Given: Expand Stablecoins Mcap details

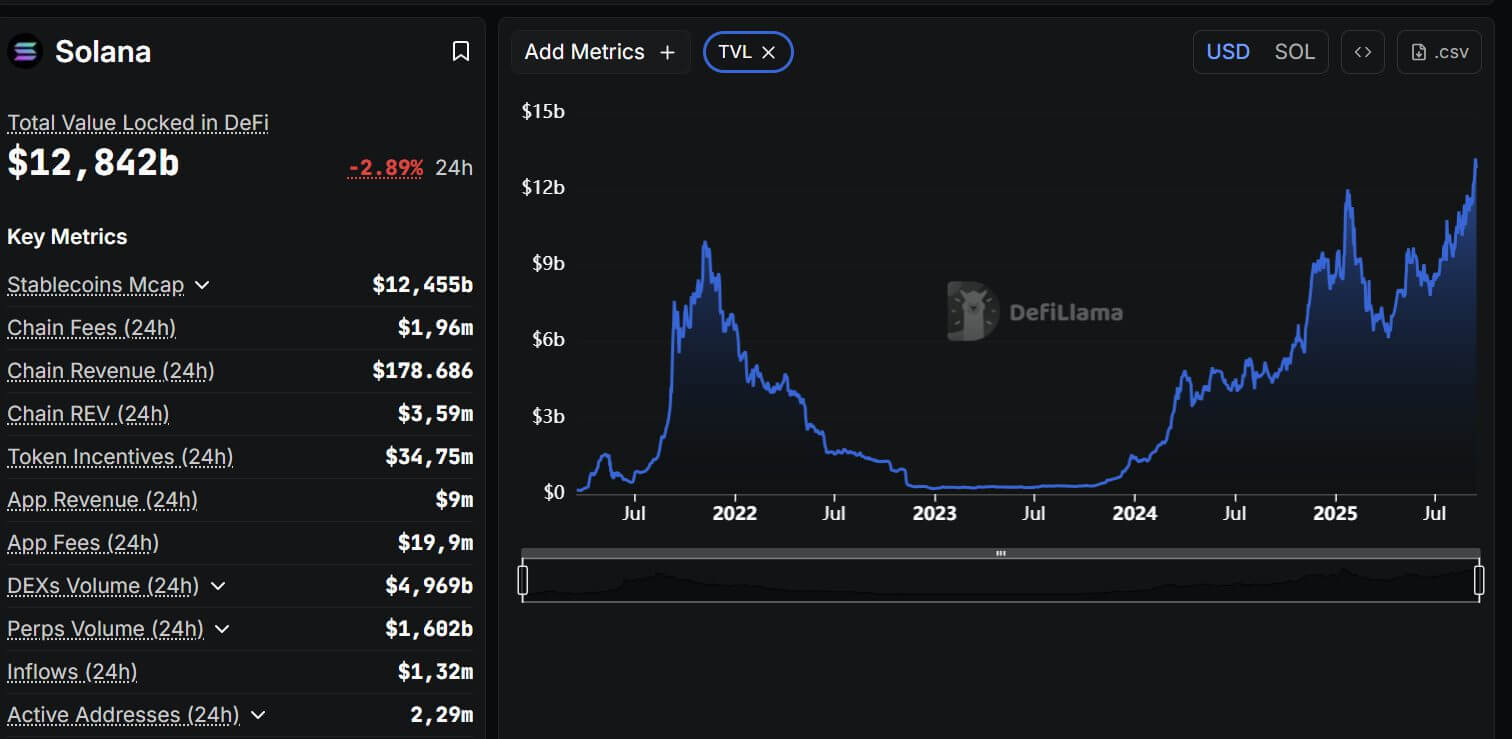Looking at the screenshot, I should point(202,285).
